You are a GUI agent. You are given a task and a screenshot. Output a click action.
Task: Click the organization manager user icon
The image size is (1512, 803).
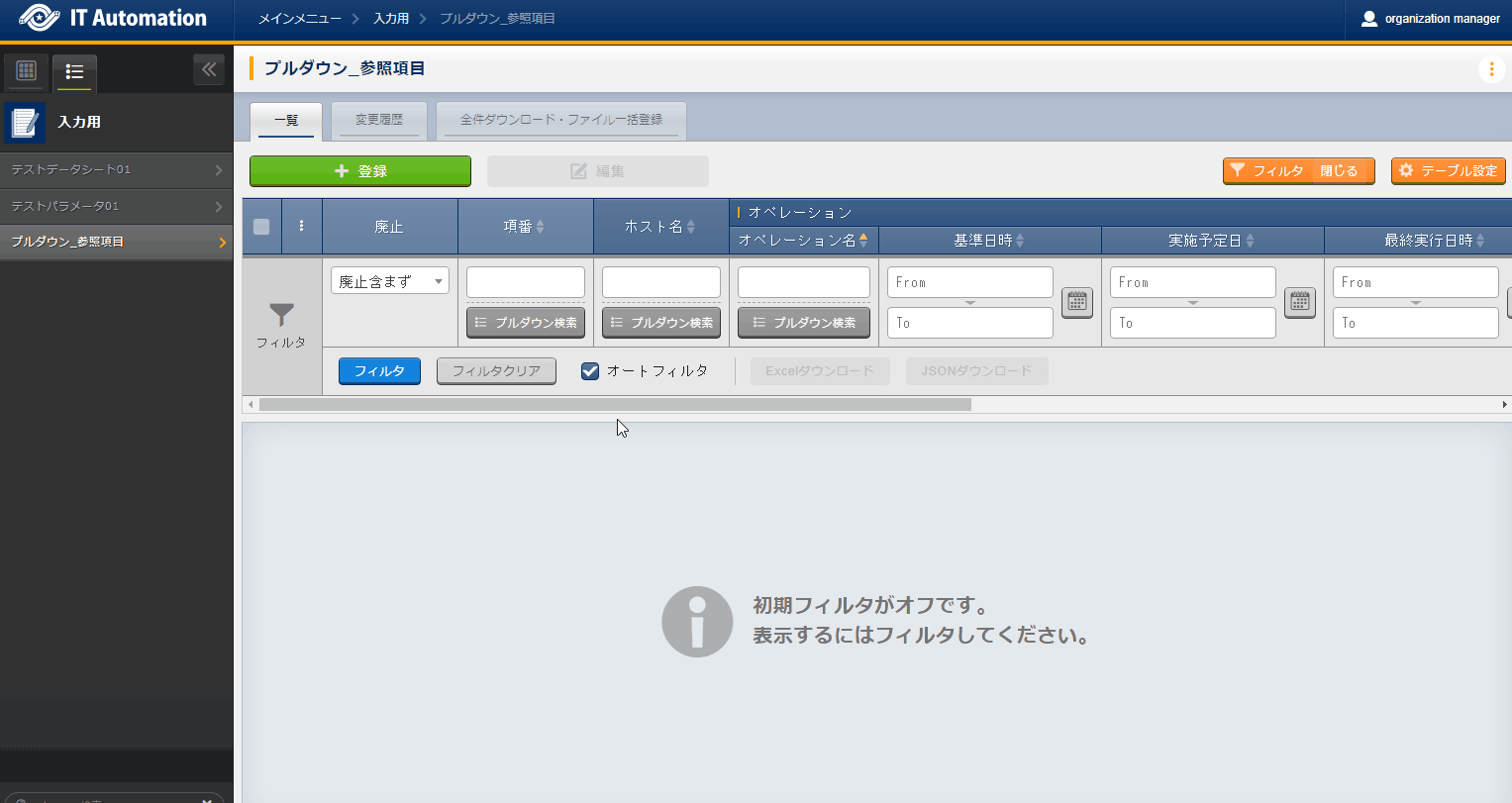click(x=1369, y=19)
